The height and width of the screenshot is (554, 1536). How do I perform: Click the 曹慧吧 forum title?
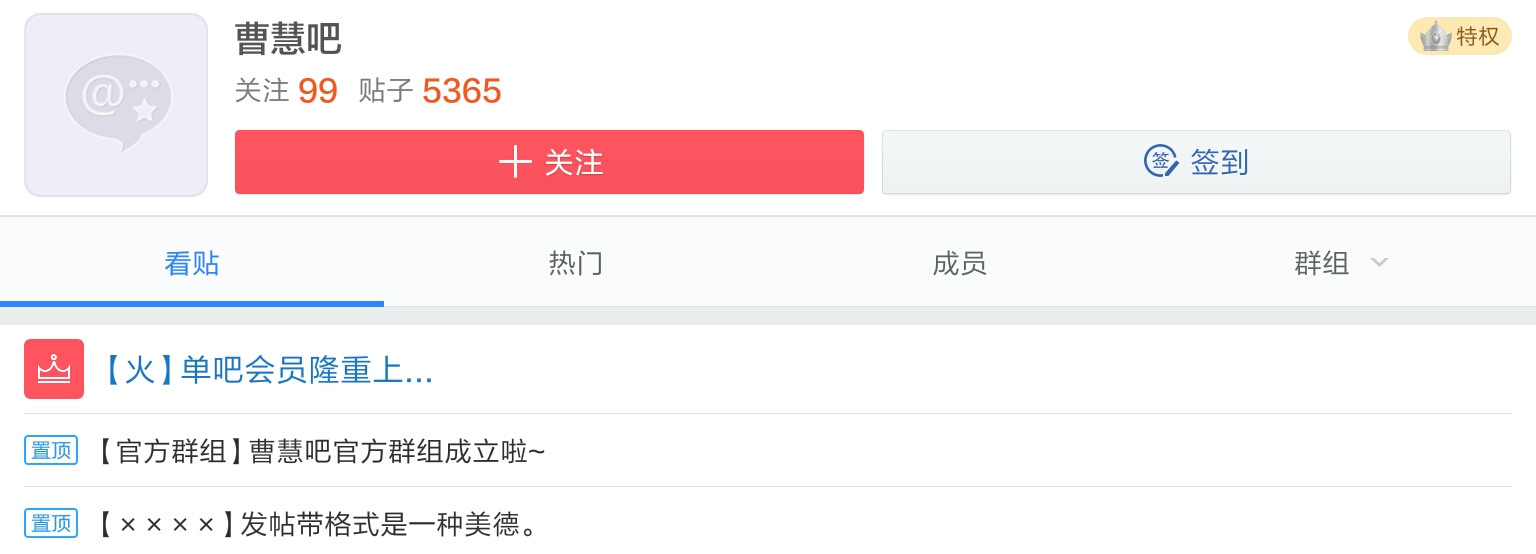click(x=288, y=39)
